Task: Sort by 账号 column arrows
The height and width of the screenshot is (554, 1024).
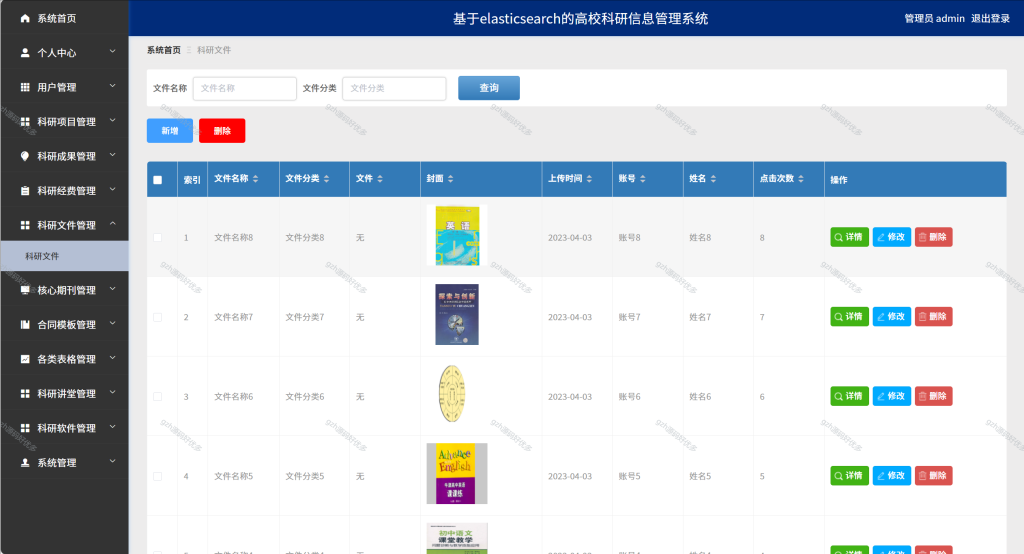Action: [643, 178]
